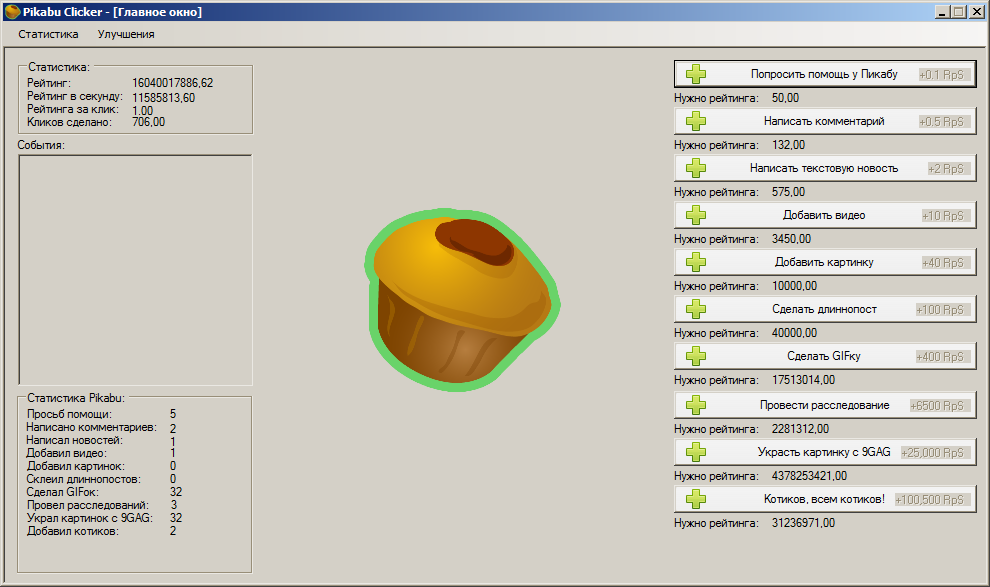Click green plus icon beside Провести расследование
The width and height of the screenshot is (990, 587).
tap(696, 405)
